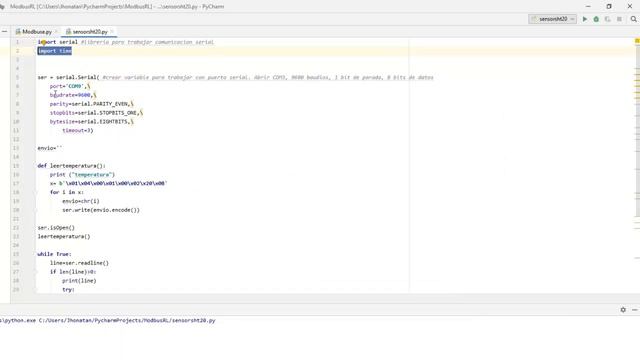Image resolution: width=640 pixels, height=360 pixels.
Task: Close the Modbusa.py tab
Action: coord(56,31)
